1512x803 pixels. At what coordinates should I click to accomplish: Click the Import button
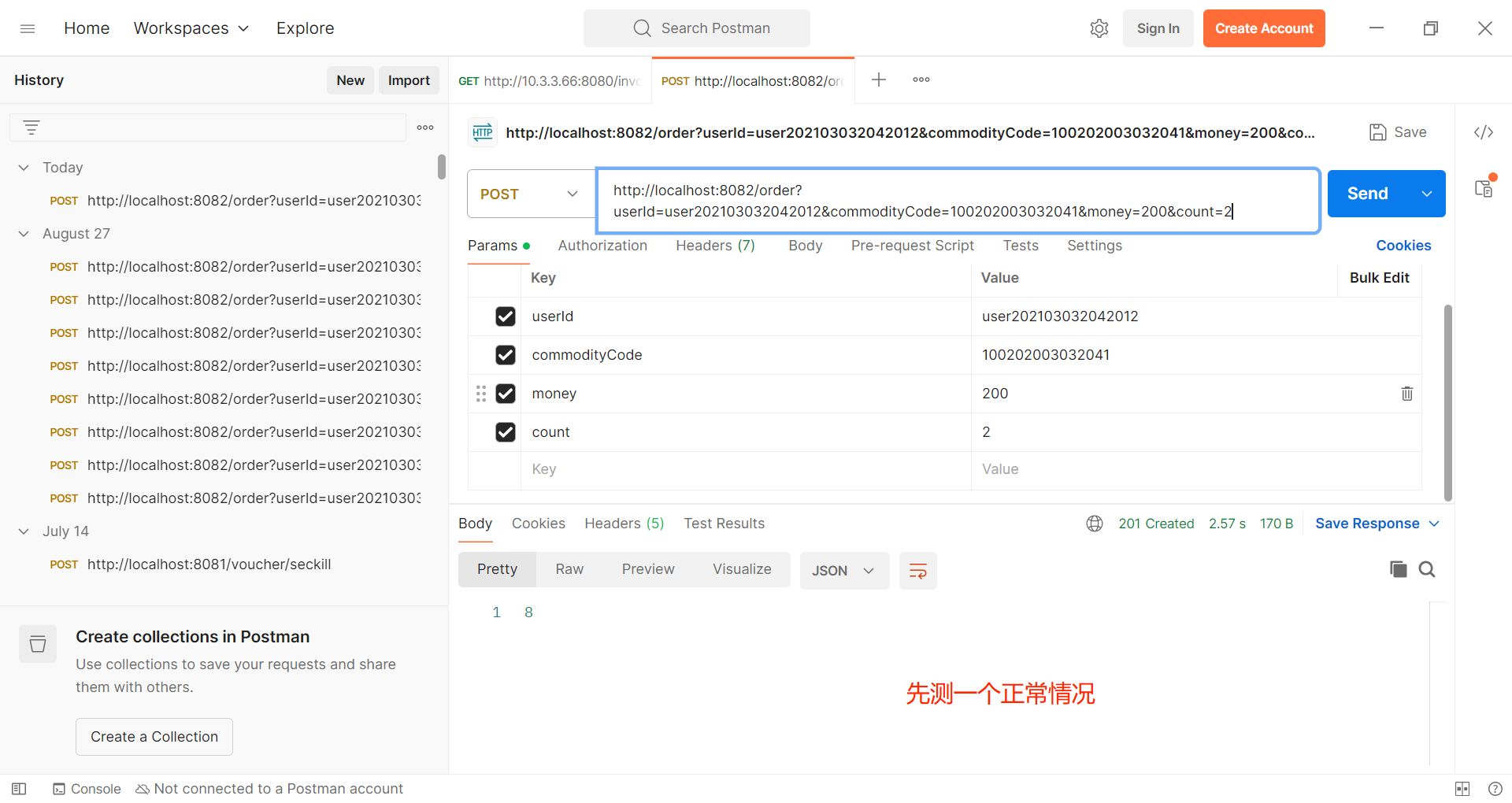(409, 80)
